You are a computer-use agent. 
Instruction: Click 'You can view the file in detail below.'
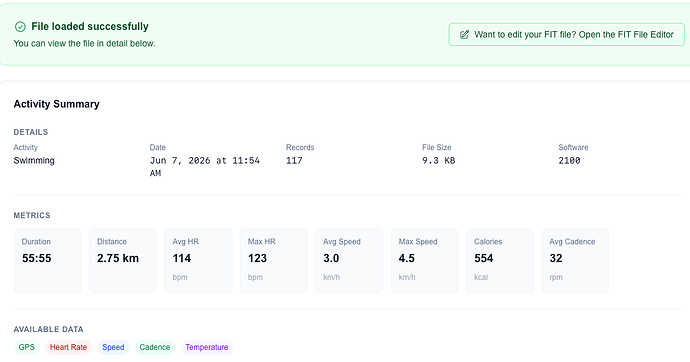tap(84, 44)
